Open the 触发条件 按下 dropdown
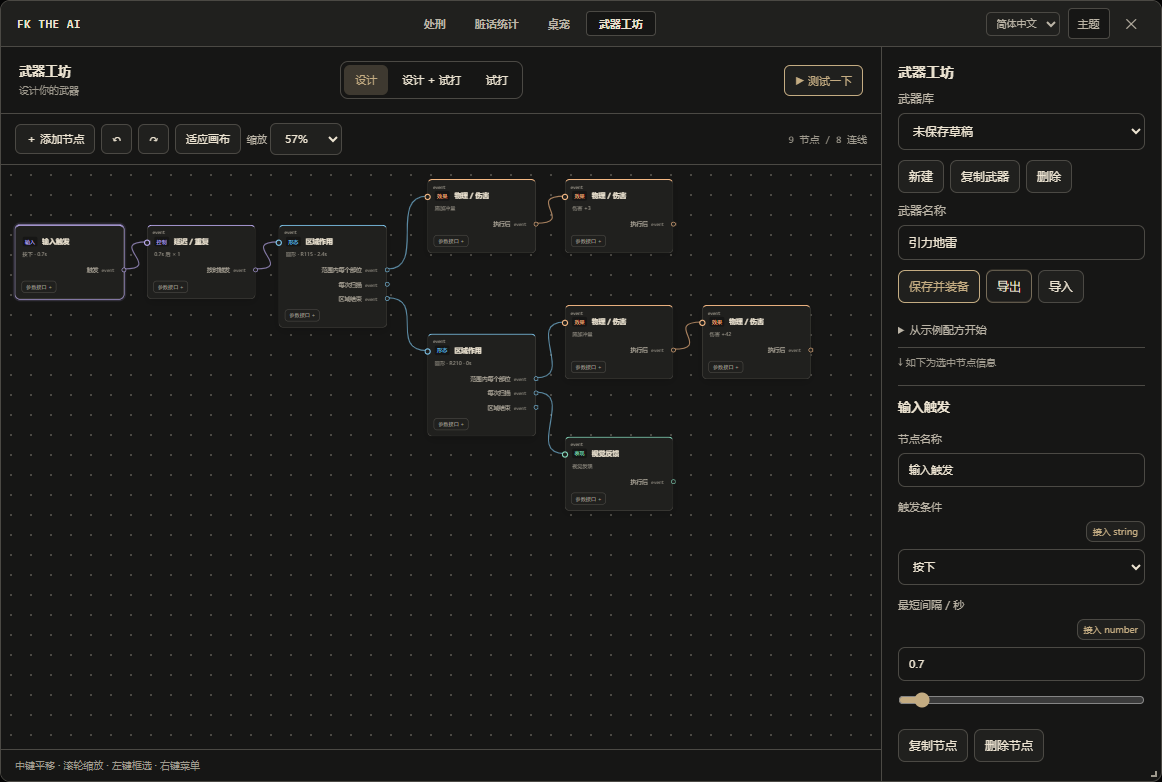This screenshot has width=1162, height=782. (1020, 567)
